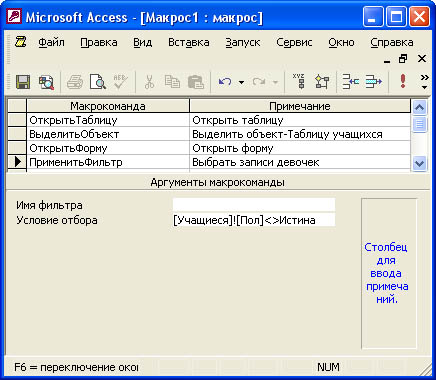Click the row selector of ОткрытьТаблицу row

17,120
